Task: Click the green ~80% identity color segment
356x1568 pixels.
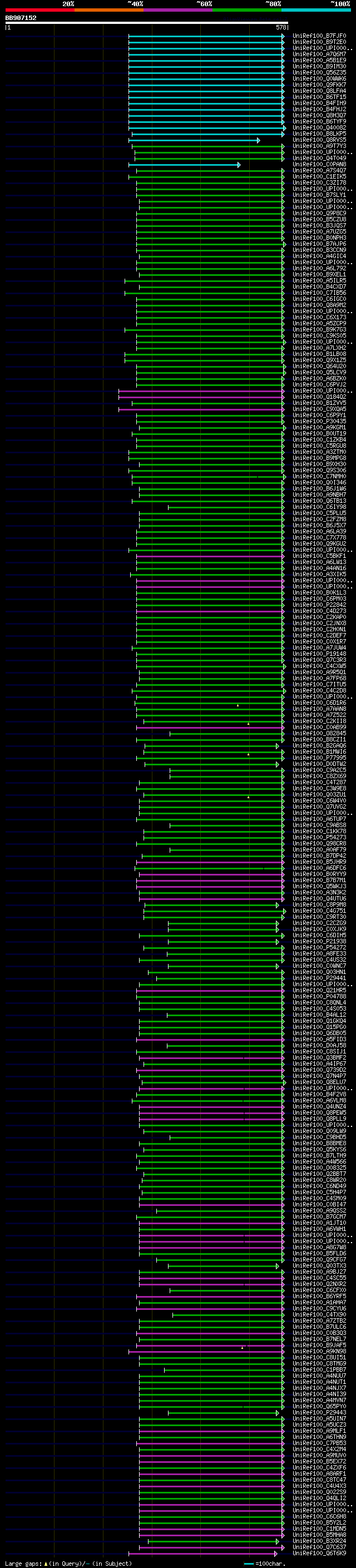Action: coord(247,10)
